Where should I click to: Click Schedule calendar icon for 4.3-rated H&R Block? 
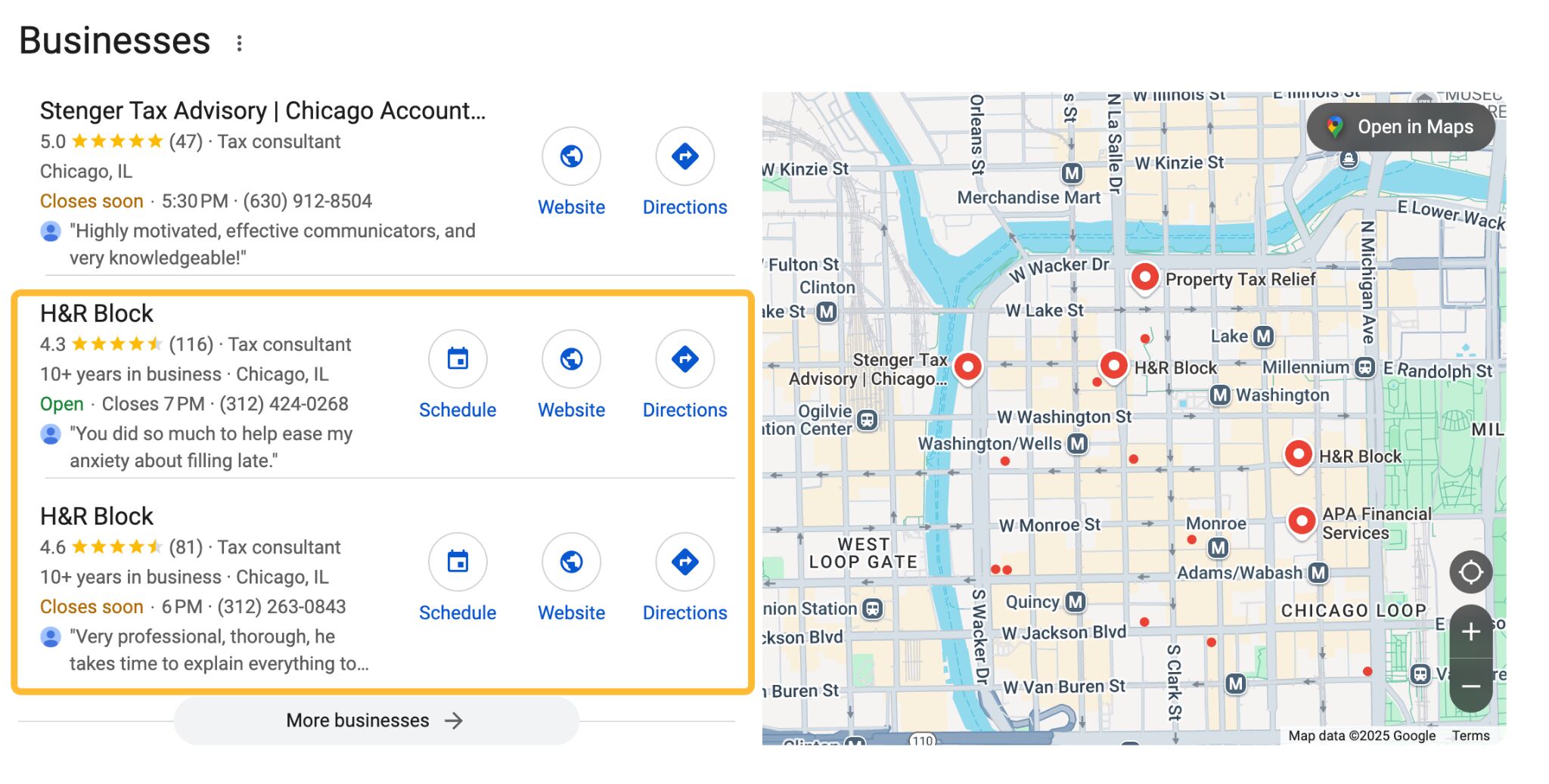pyautogui.click(x=458, y=359)
